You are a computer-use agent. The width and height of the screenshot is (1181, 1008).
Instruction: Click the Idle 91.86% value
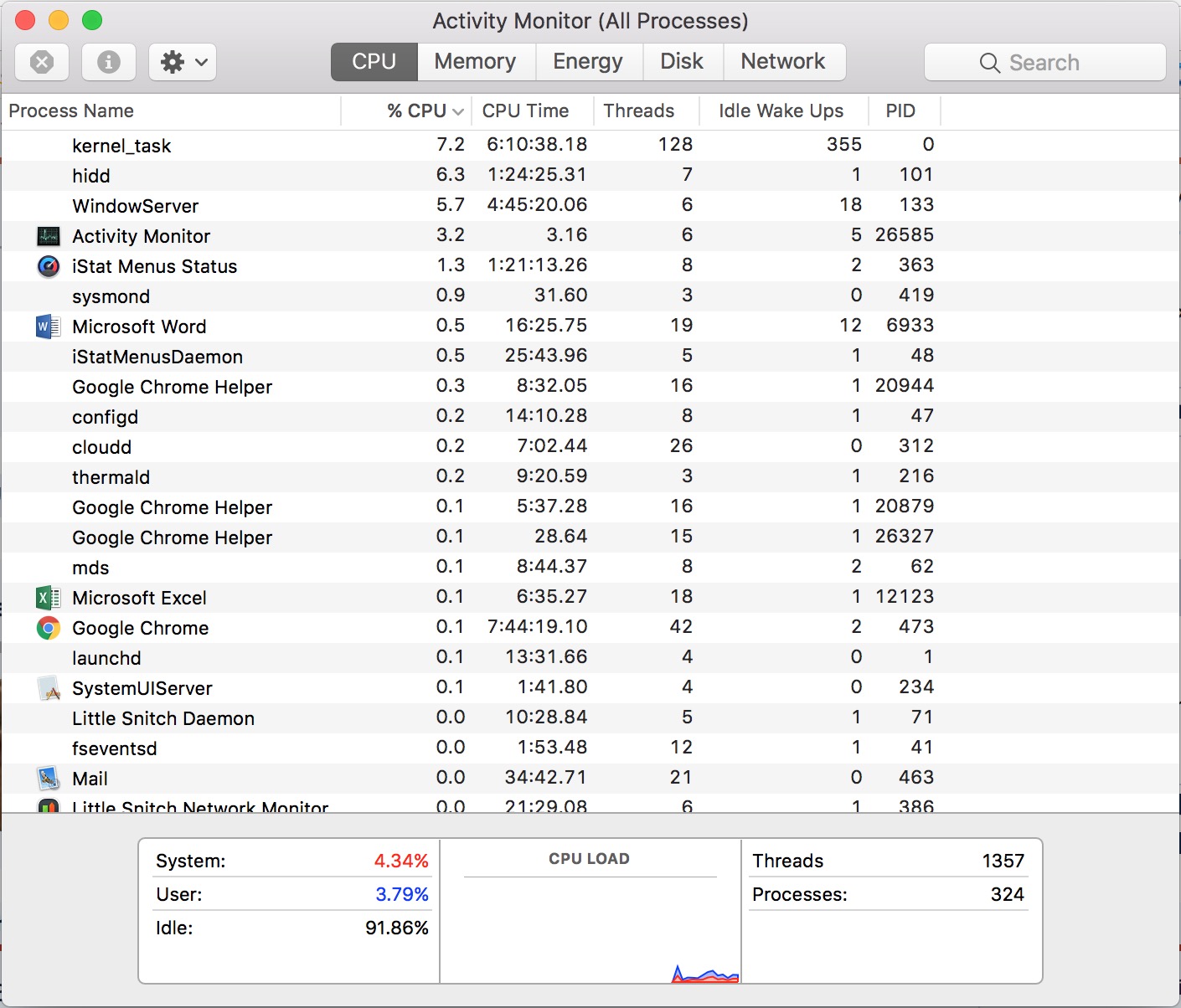click(x=397, y=928)
